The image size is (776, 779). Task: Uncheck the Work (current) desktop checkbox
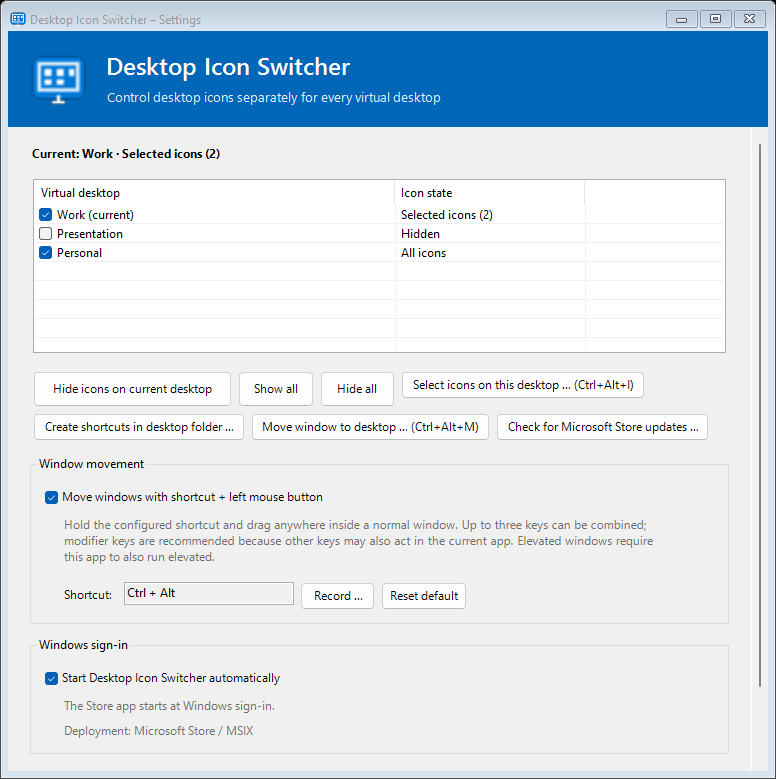point(45,215)
